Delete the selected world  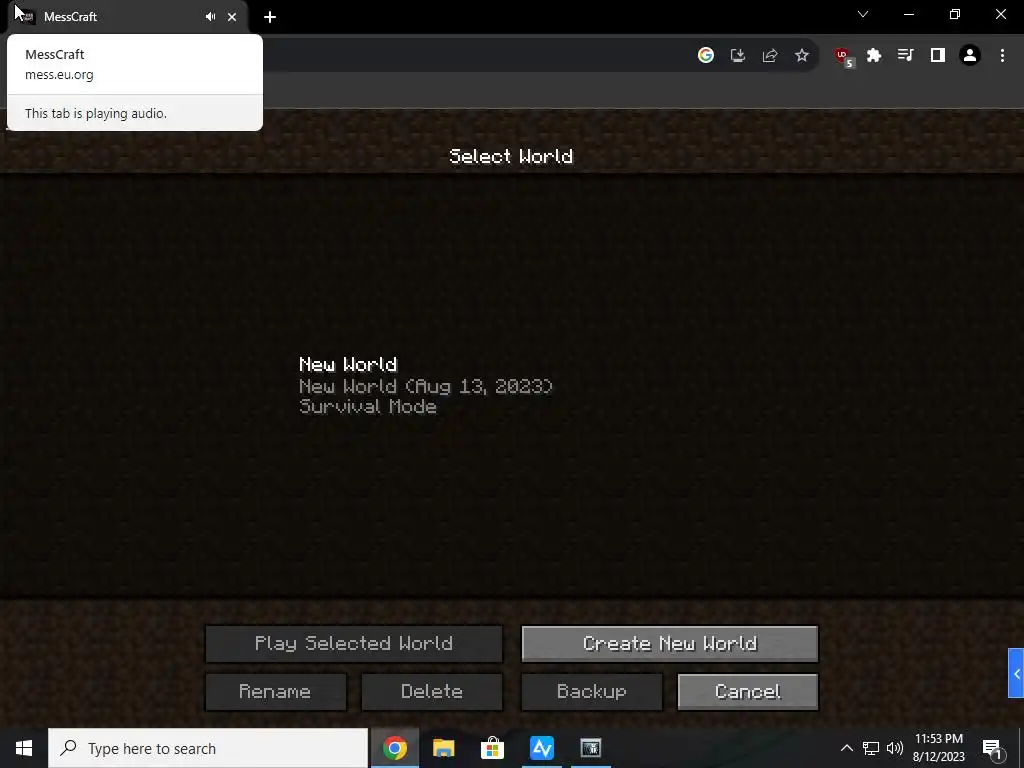[432, 692]
